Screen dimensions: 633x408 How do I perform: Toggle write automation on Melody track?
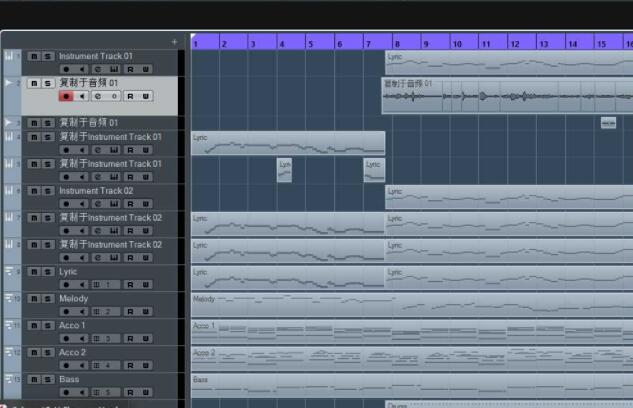pyautogui.click(x=145, y=312)
